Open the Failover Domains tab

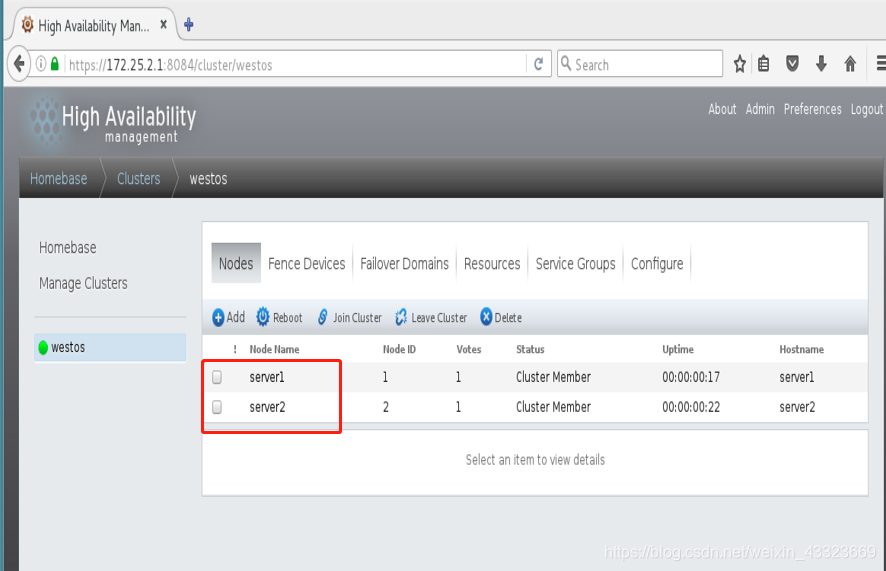(404, 264)
